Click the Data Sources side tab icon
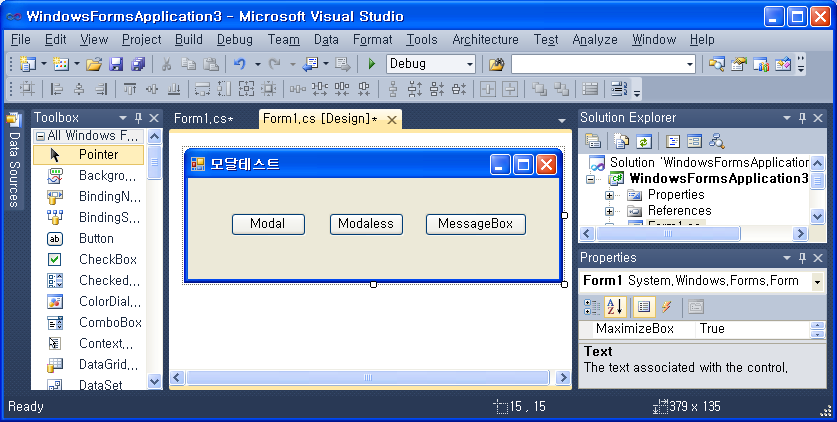The height and width of the screenshot is (422, 837). (x=13, y=120)
